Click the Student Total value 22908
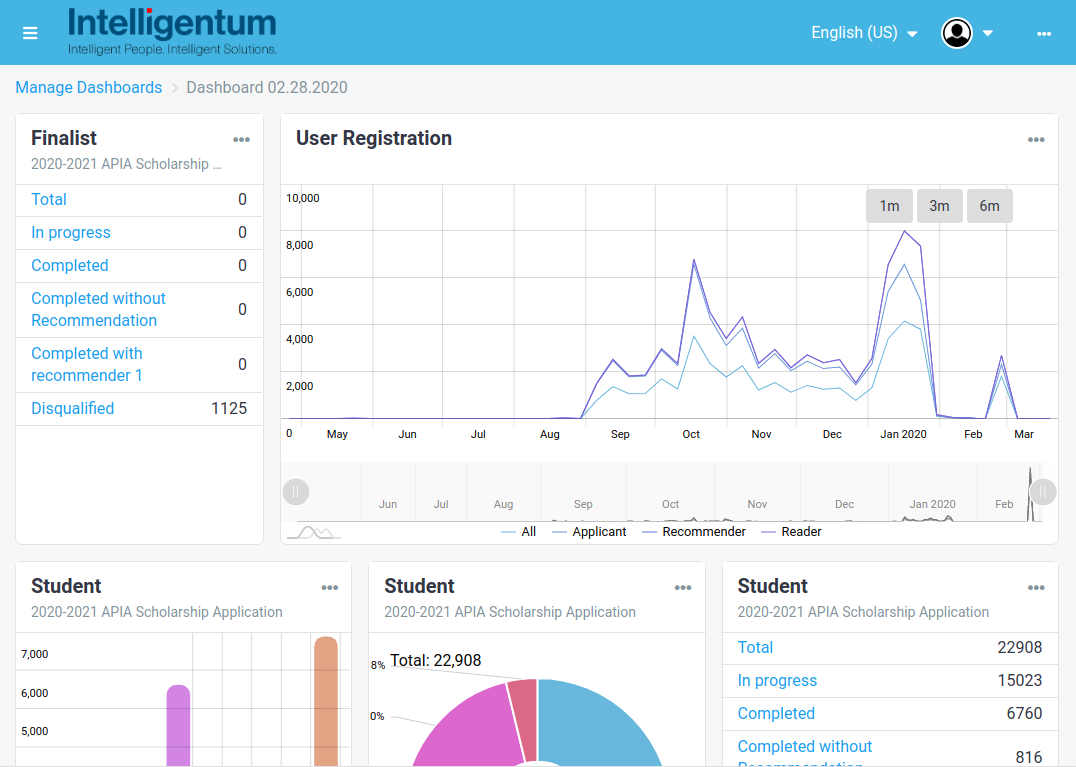The image size is (1076, 767). (1020, 648)
